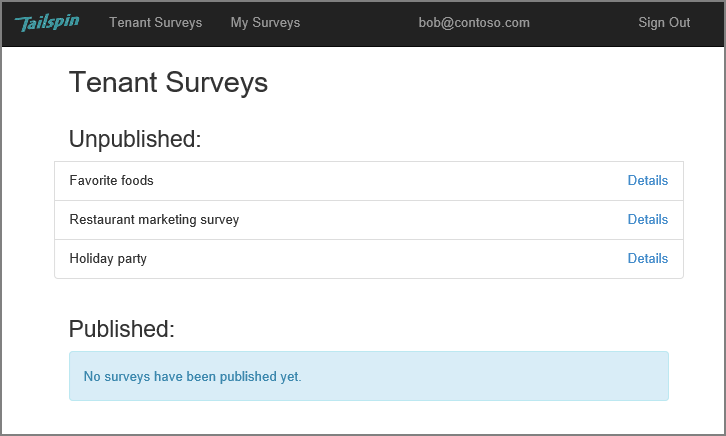This screenshot has height=436, width=726.
Task: Click the blank space beside the Unpublished heading
Action: (x=440, y=139)
